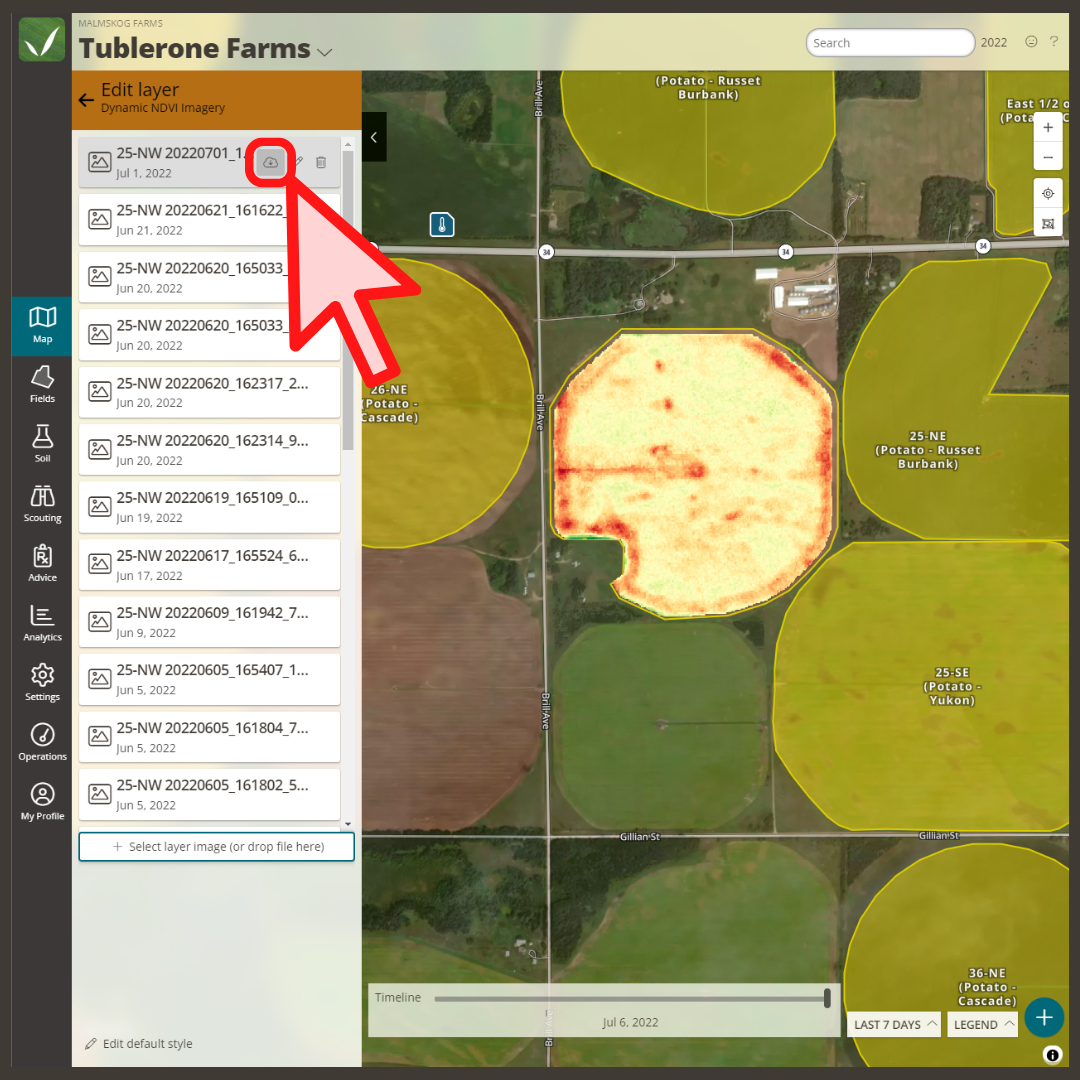Click the round plus button on the map
Screen dimensions: 1080x1080
pos(1044,1017)
